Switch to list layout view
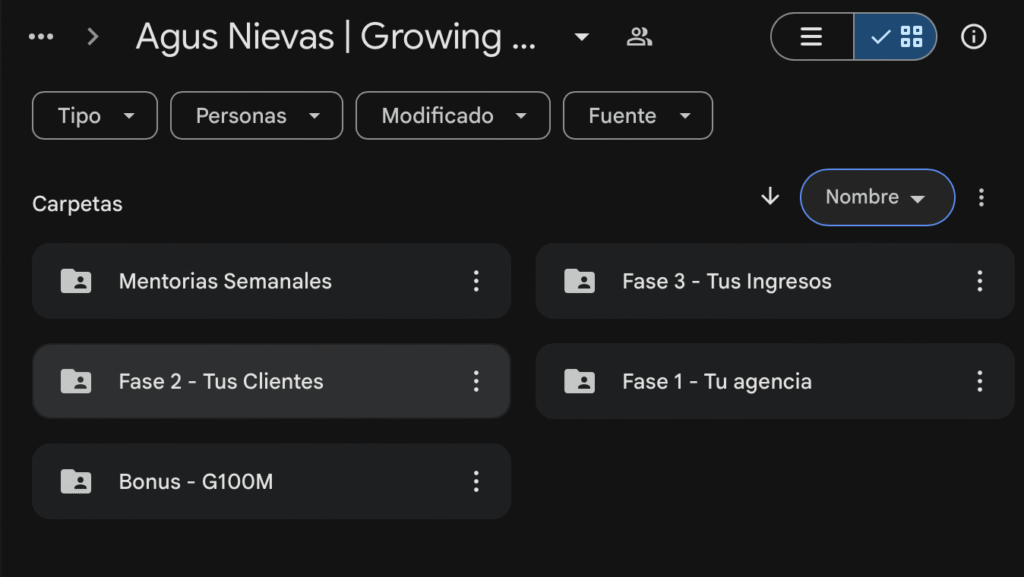Image resolution: width=1024 pixels, height=577 pixels. [812, 37]
